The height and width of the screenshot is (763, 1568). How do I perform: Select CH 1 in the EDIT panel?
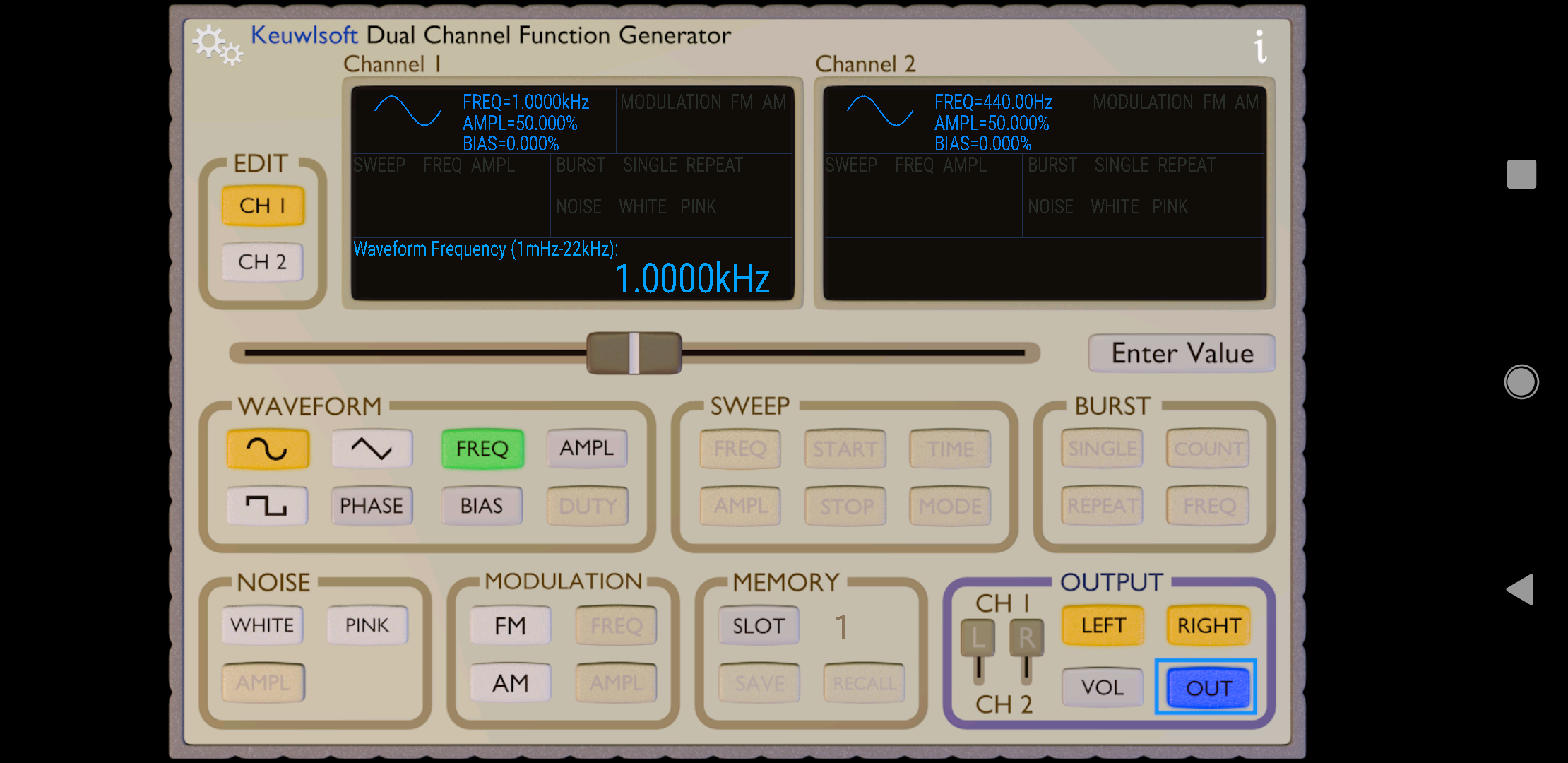[262, 206]
